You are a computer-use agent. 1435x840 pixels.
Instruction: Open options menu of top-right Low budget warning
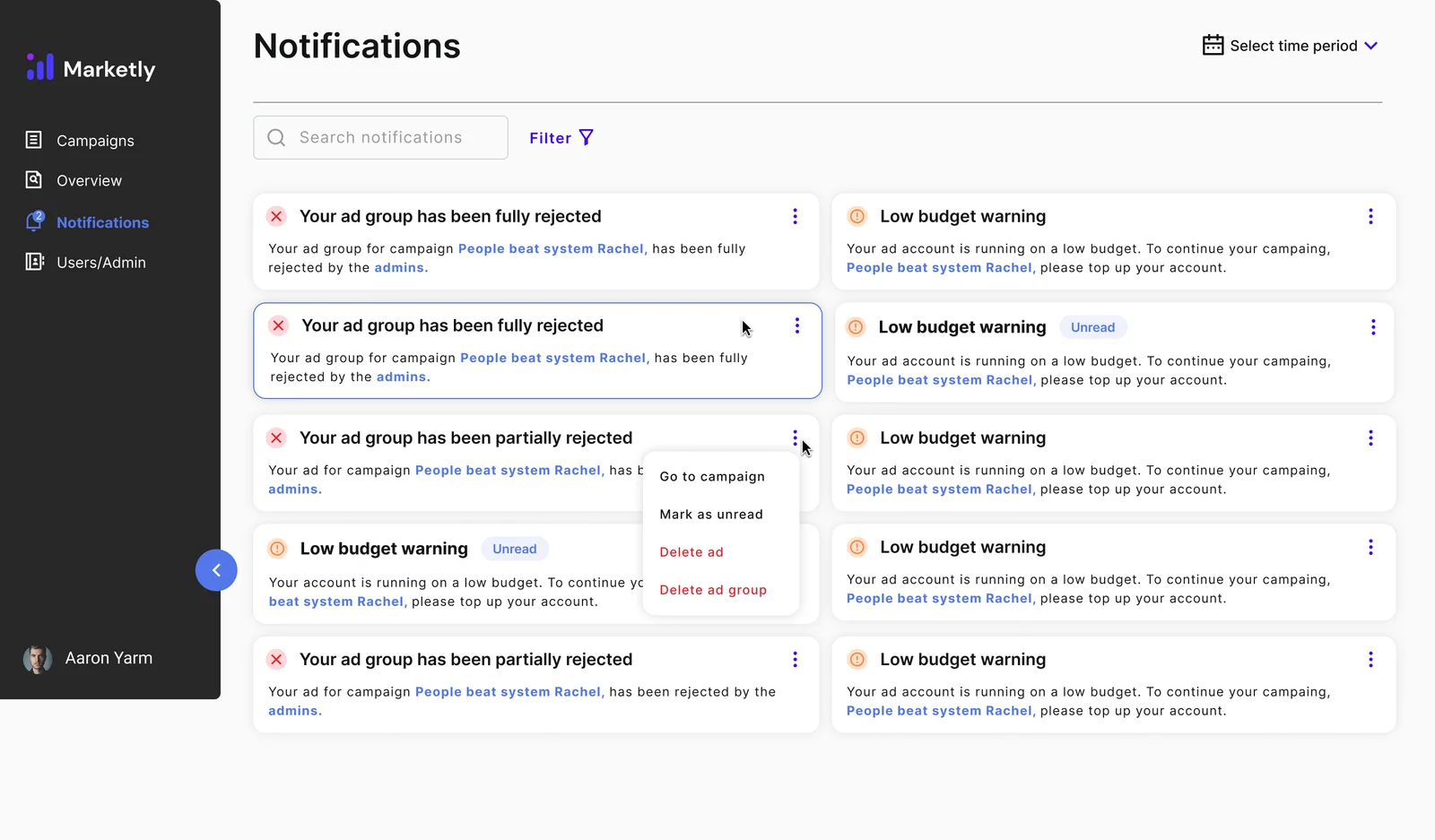tap(1370, 216)
